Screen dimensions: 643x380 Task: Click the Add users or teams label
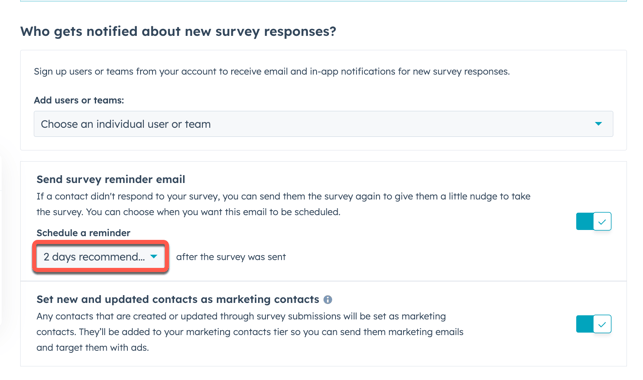pos(79,100)
